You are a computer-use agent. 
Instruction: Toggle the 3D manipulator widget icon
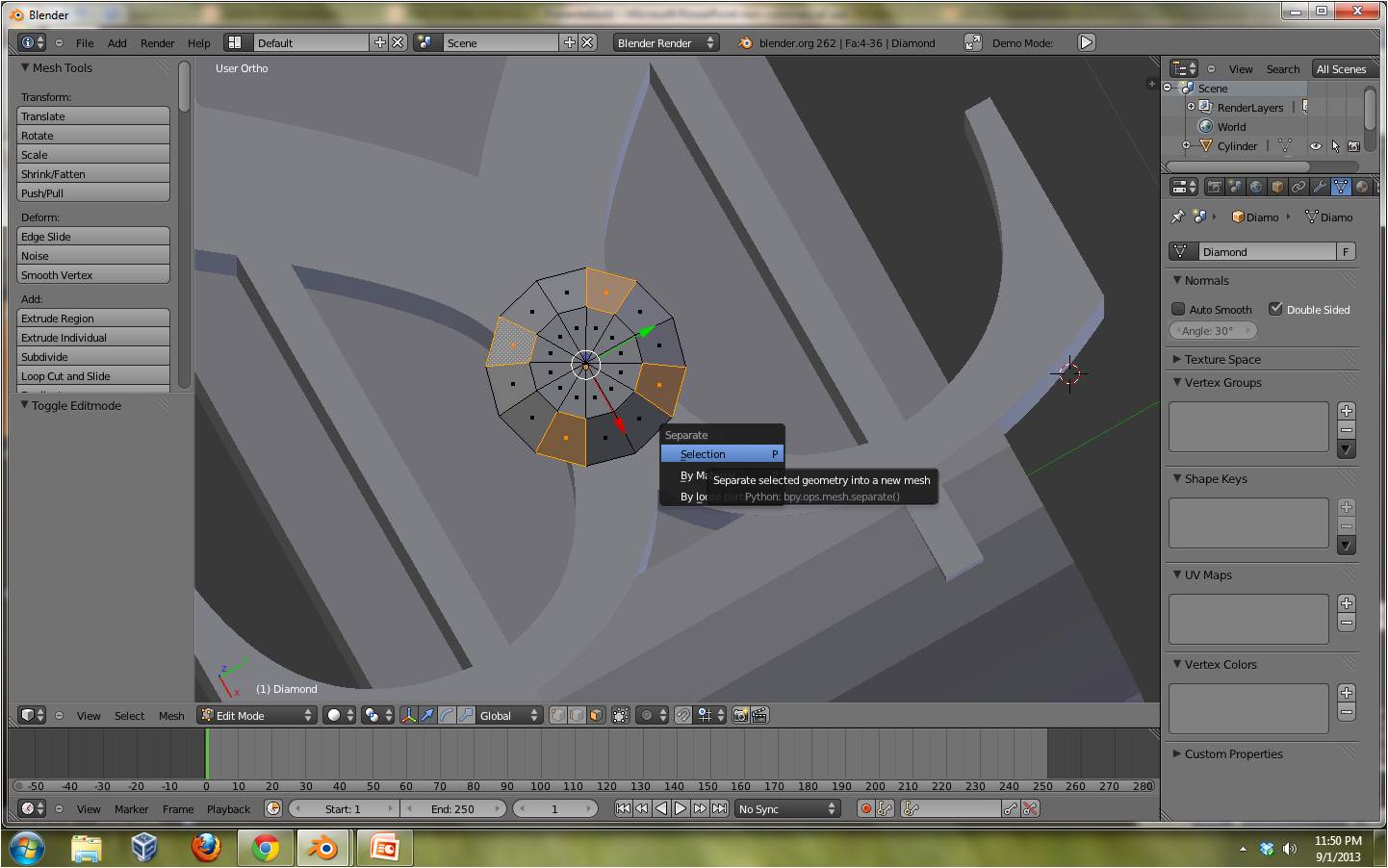click(408, 715)
